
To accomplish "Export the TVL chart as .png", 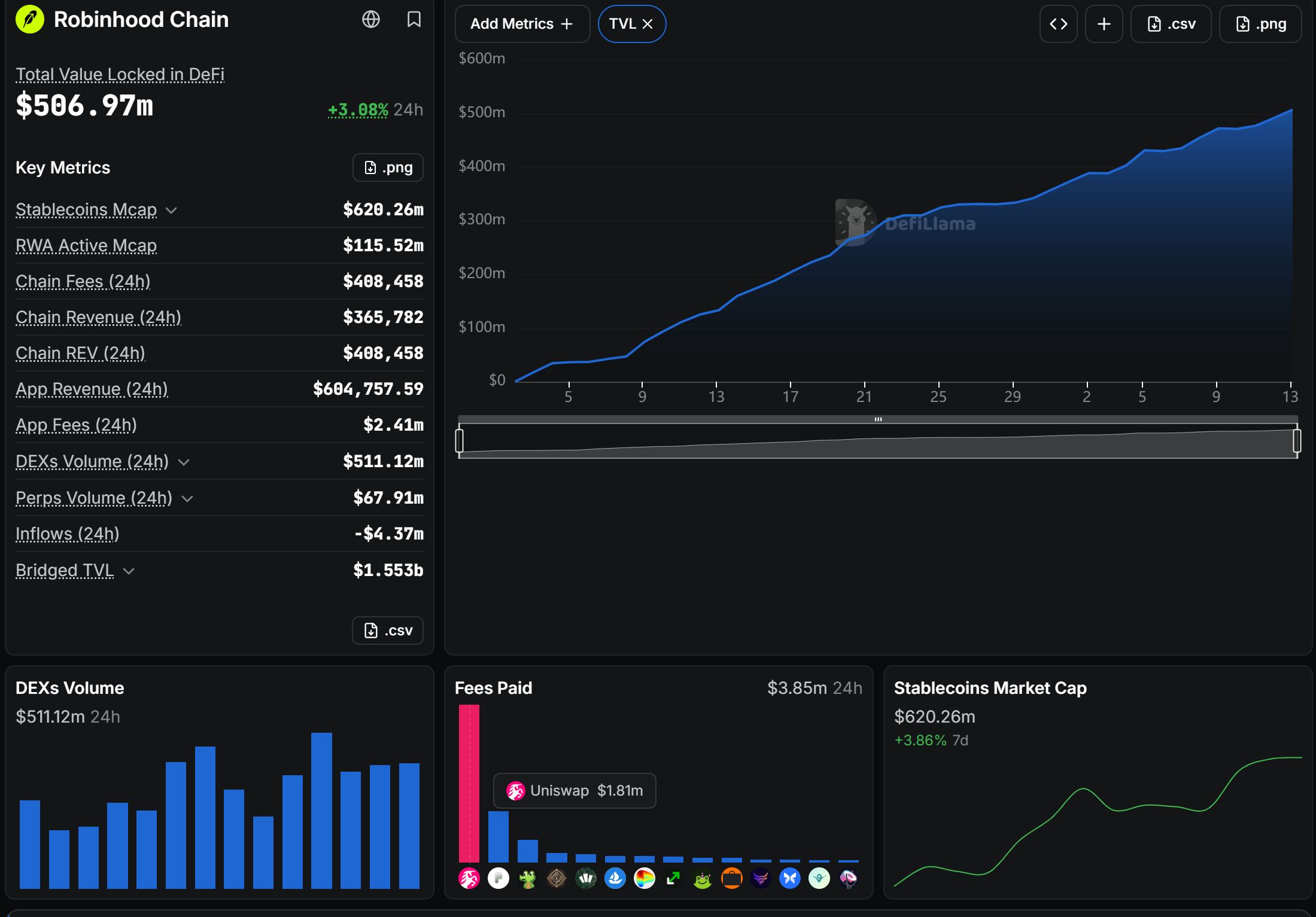I will click(x=1260, y=24).
